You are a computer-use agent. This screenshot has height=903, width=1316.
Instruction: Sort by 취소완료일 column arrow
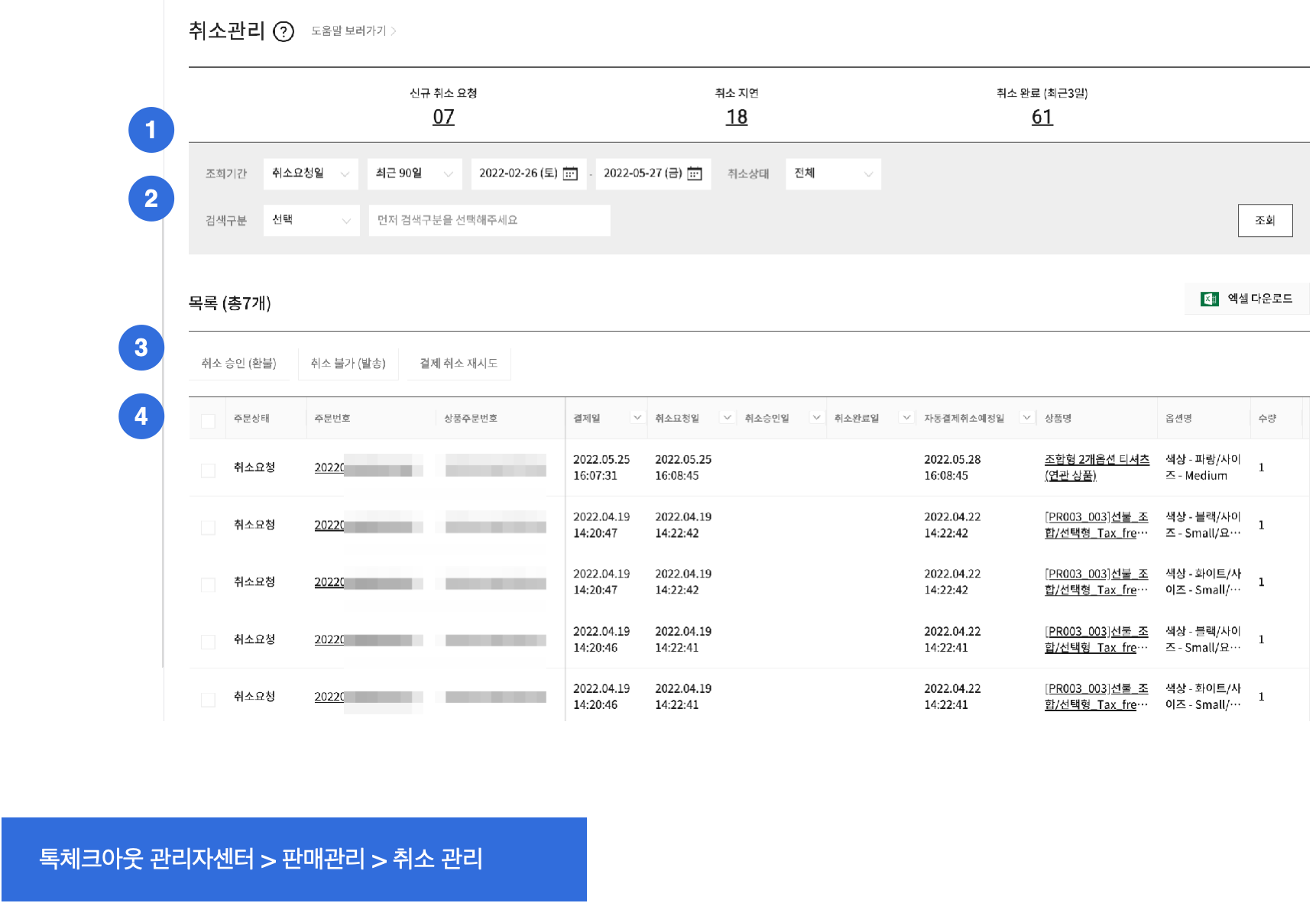pyautogui.click(x=906, y=418)
